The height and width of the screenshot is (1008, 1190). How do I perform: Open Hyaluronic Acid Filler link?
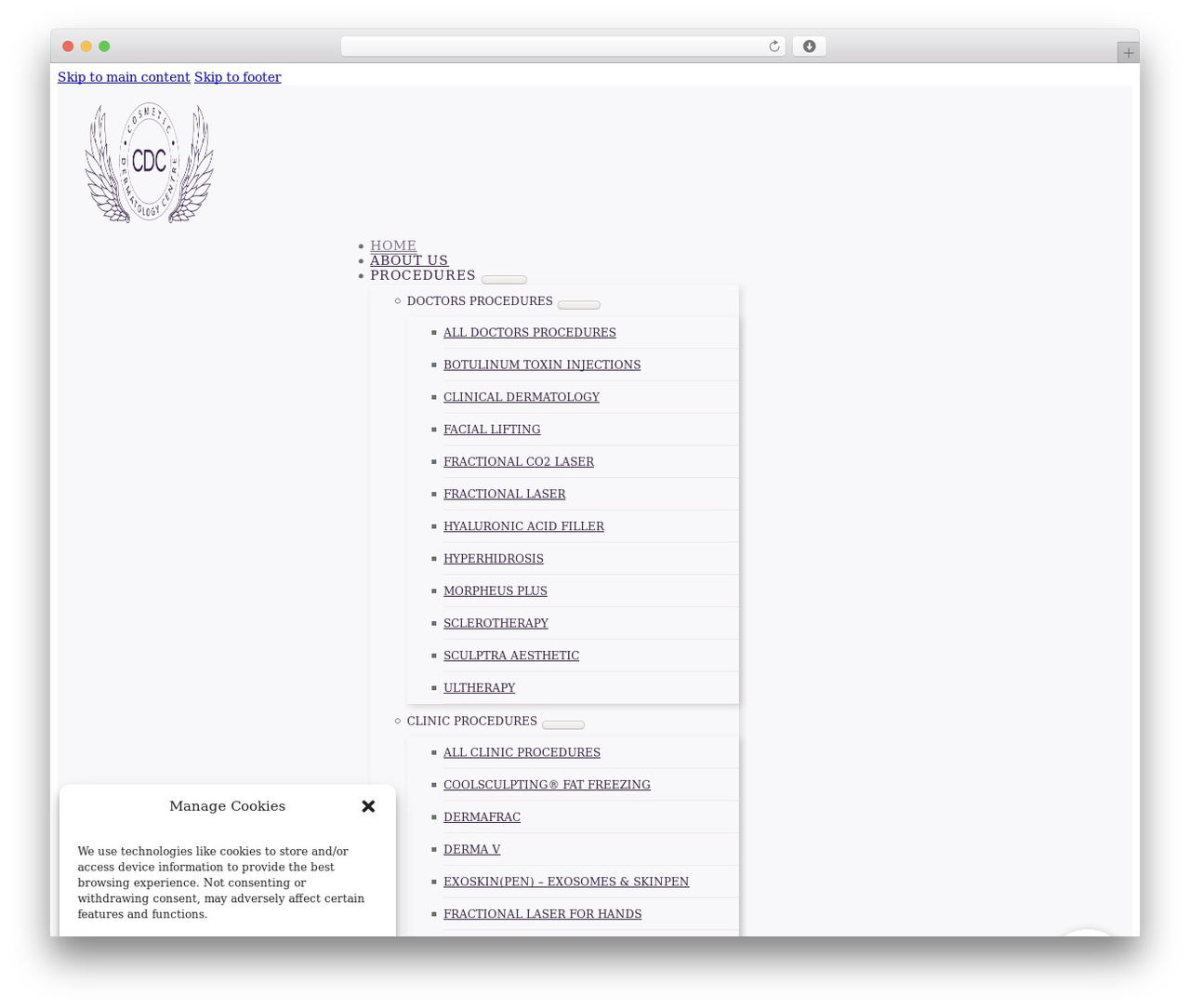pyautogui.click(x=523, y=526)
